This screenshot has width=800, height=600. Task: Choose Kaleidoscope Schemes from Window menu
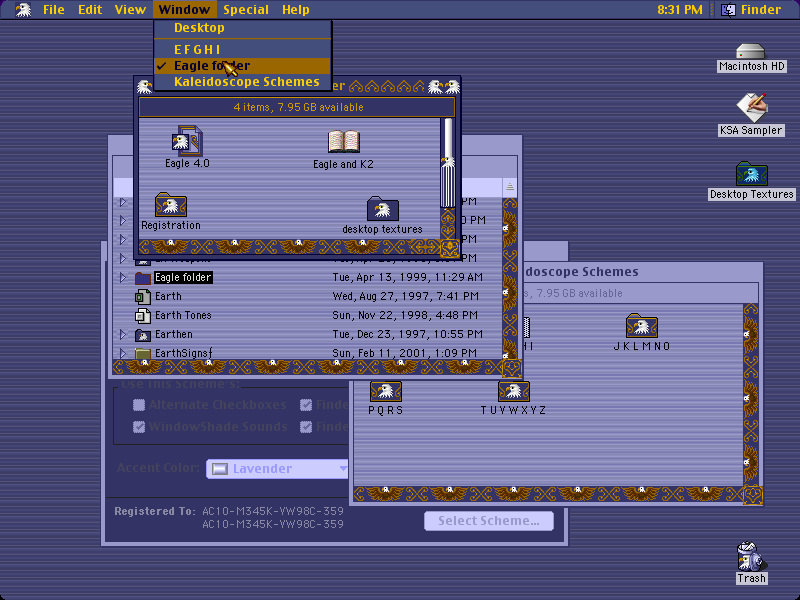243,82
